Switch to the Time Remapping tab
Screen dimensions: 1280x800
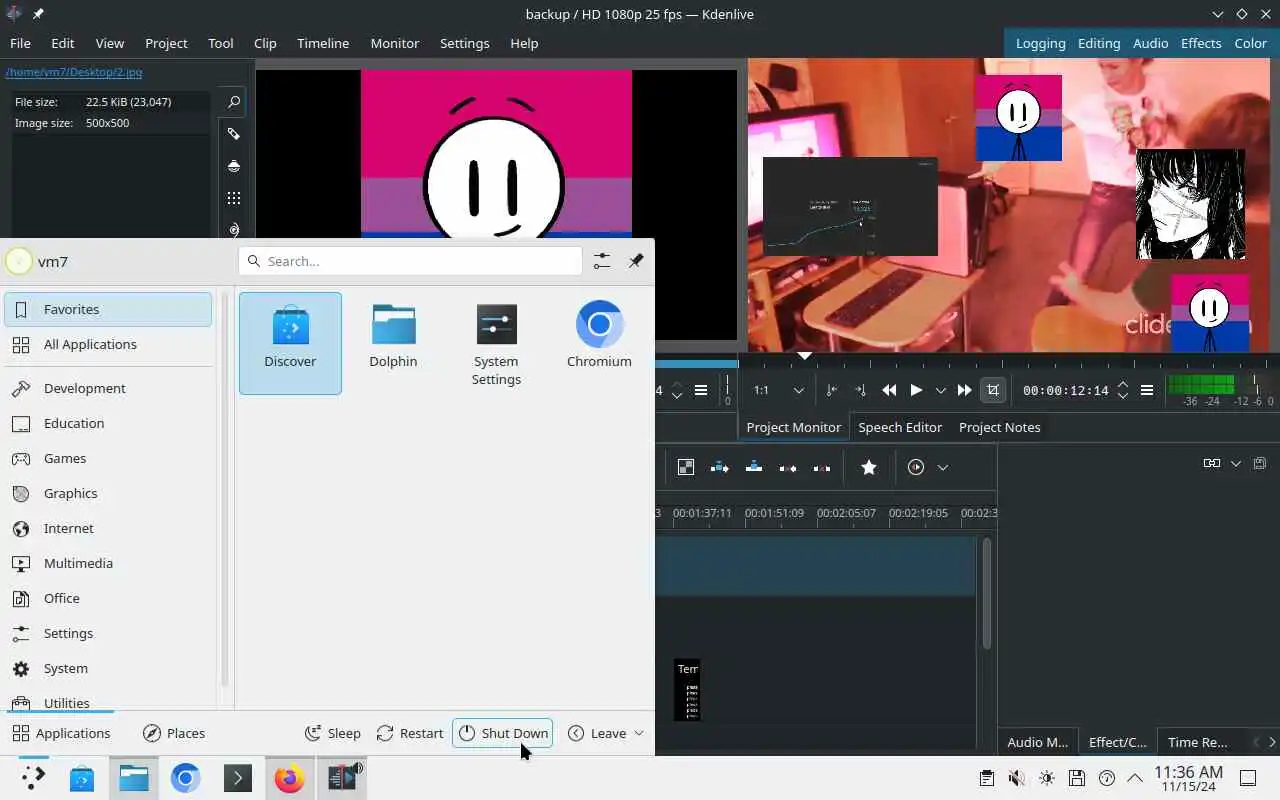(x=1197, y=742)
